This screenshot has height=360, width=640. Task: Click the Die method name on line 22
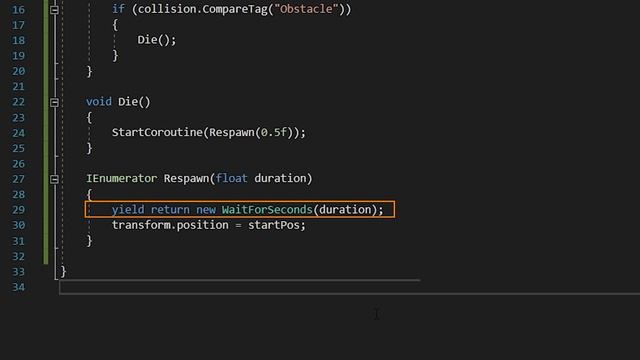click(x=128, y=101)
